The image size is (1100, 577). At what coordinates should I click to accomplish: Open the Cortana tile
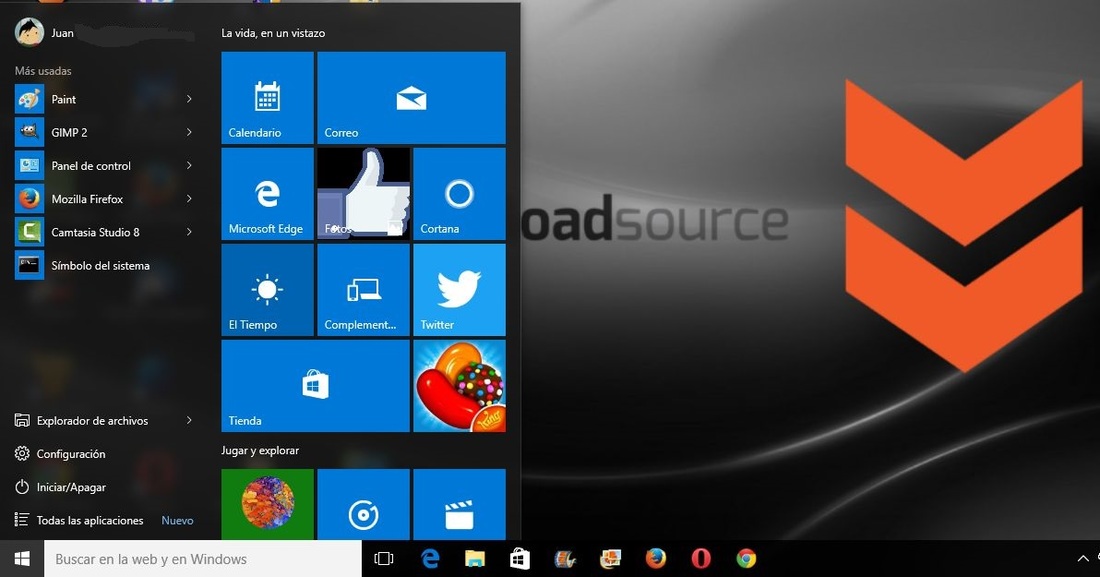(x=460, y=194)
